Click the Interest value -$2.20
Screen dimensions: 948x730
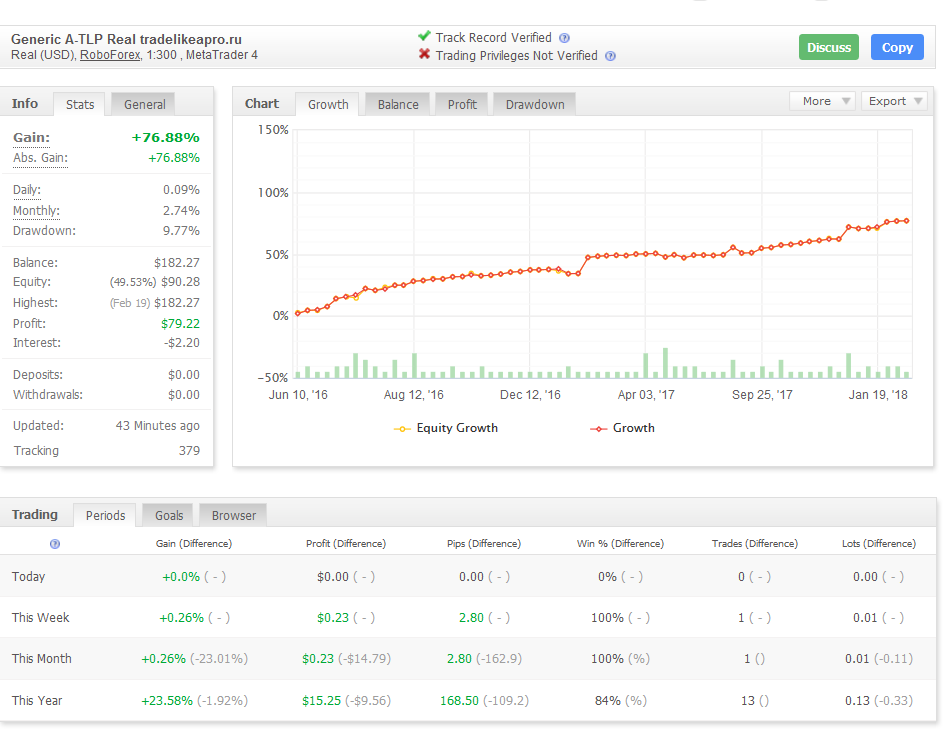181,343
